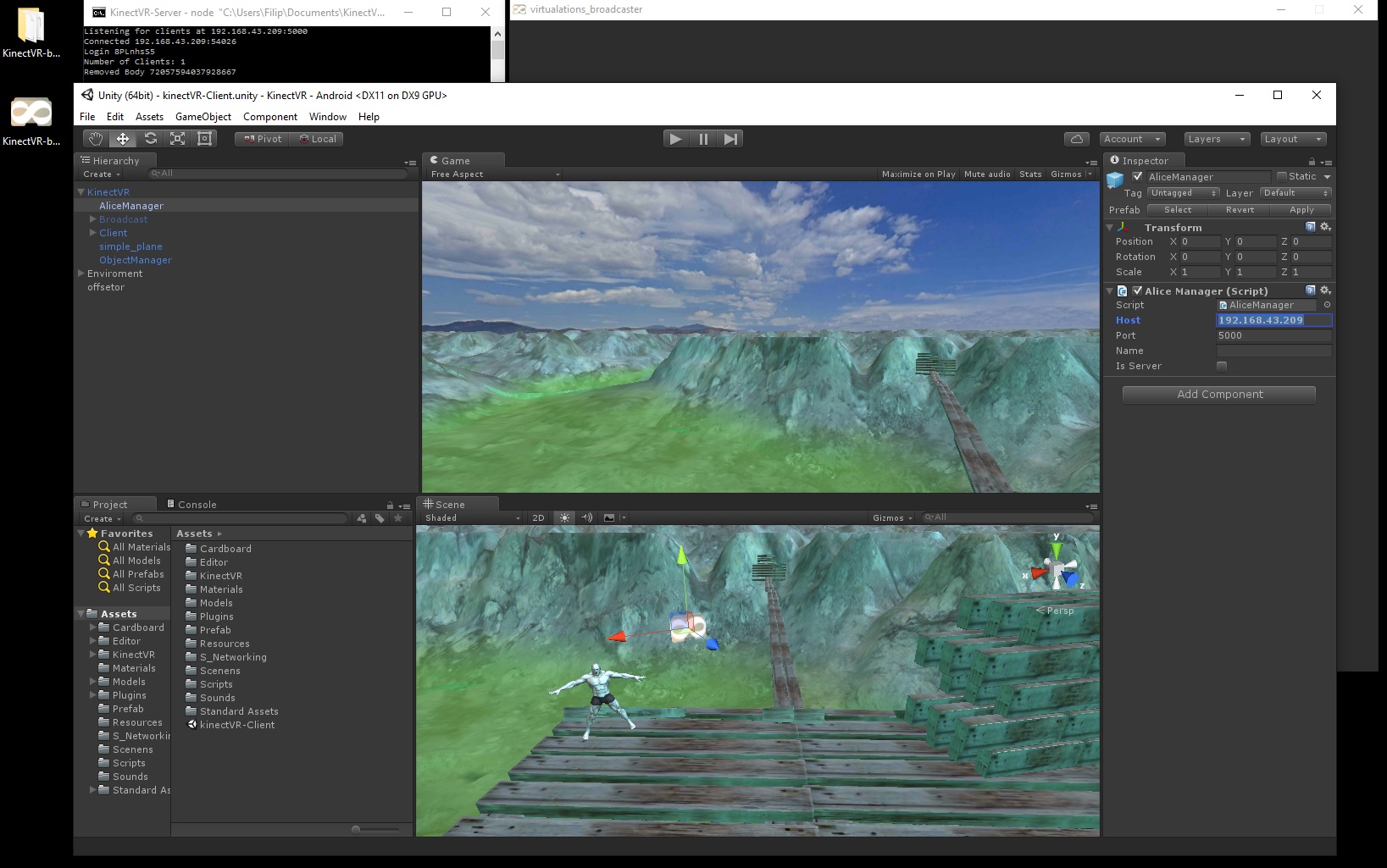Open the GameObject menu
Screen dimensions: 1387x868
click(x=203, y=117)
